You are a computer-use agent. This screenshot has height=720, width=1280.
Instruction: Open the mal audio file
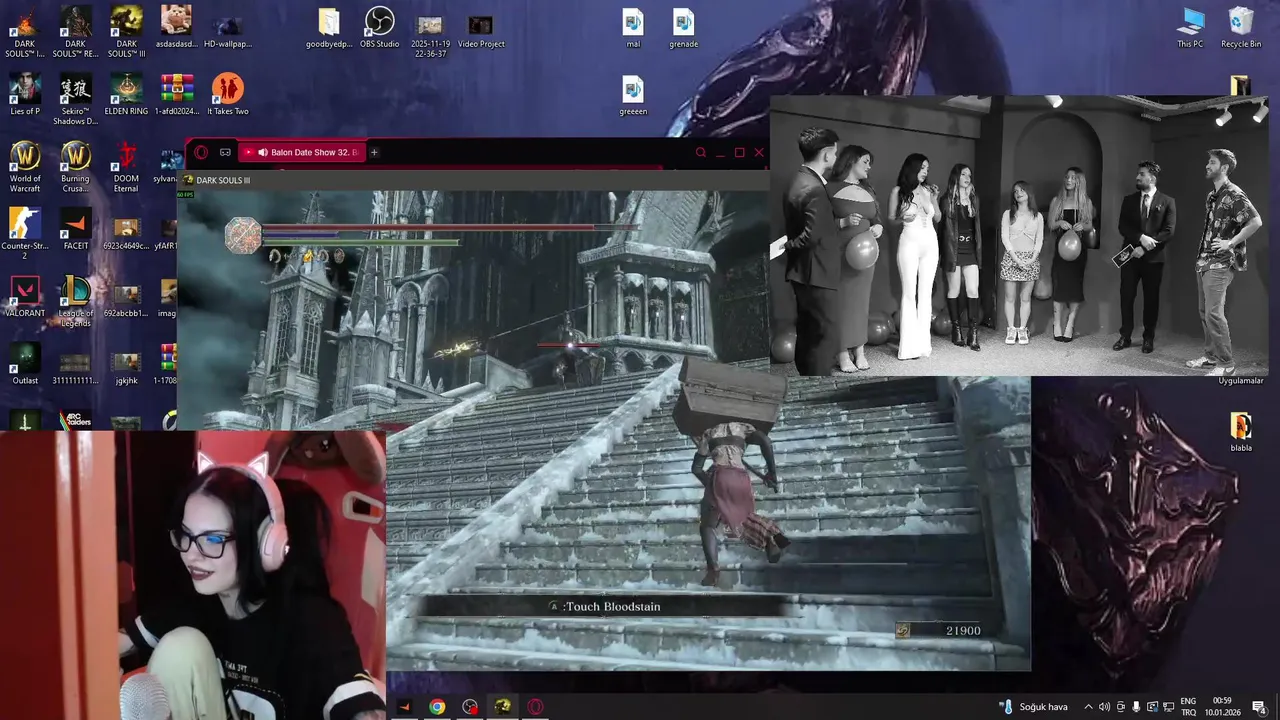coord(633,27)
